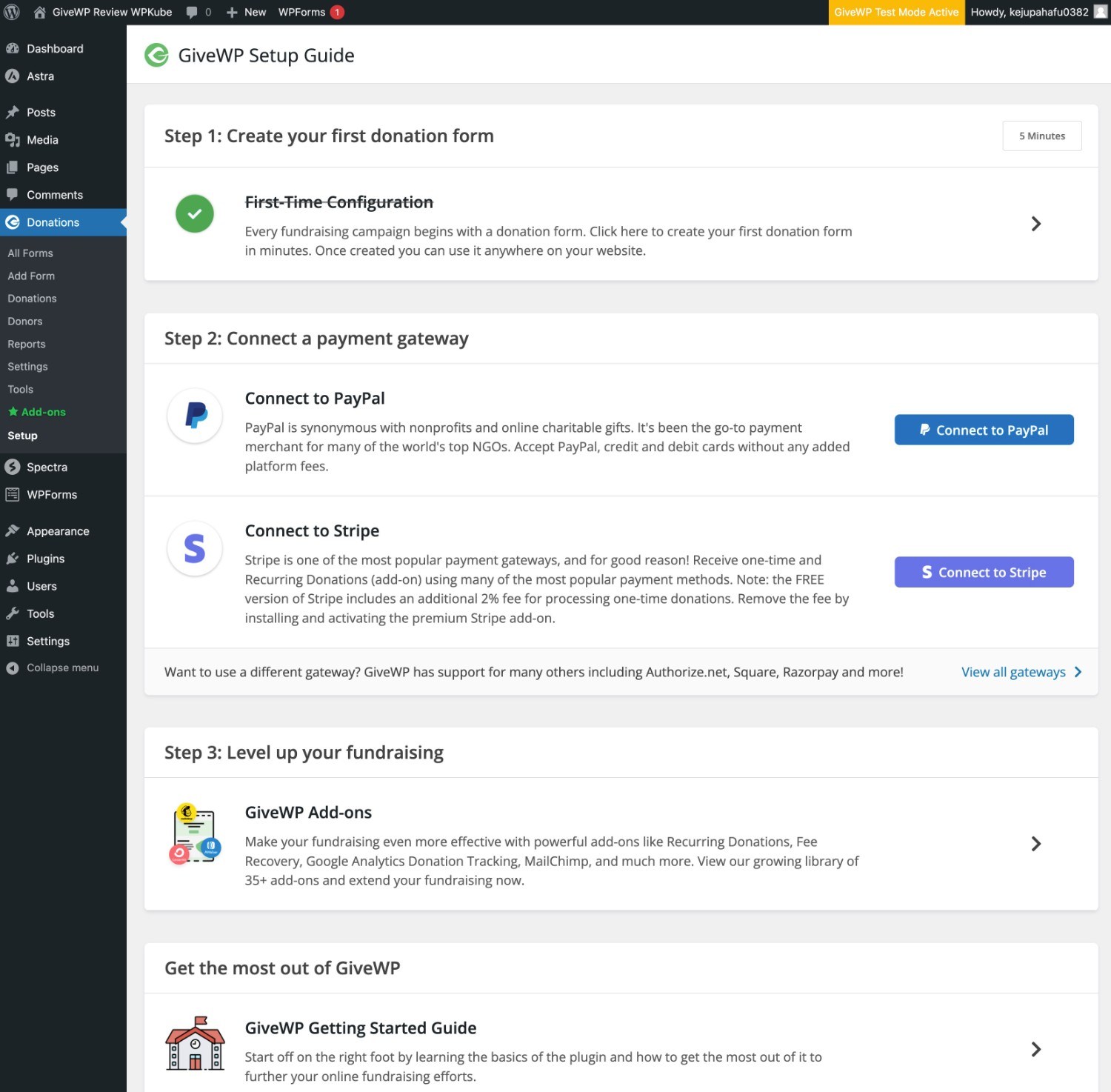Open the comments bubble icon in admin bar
Screen dimensions: 1111x1092
[193, 12]
